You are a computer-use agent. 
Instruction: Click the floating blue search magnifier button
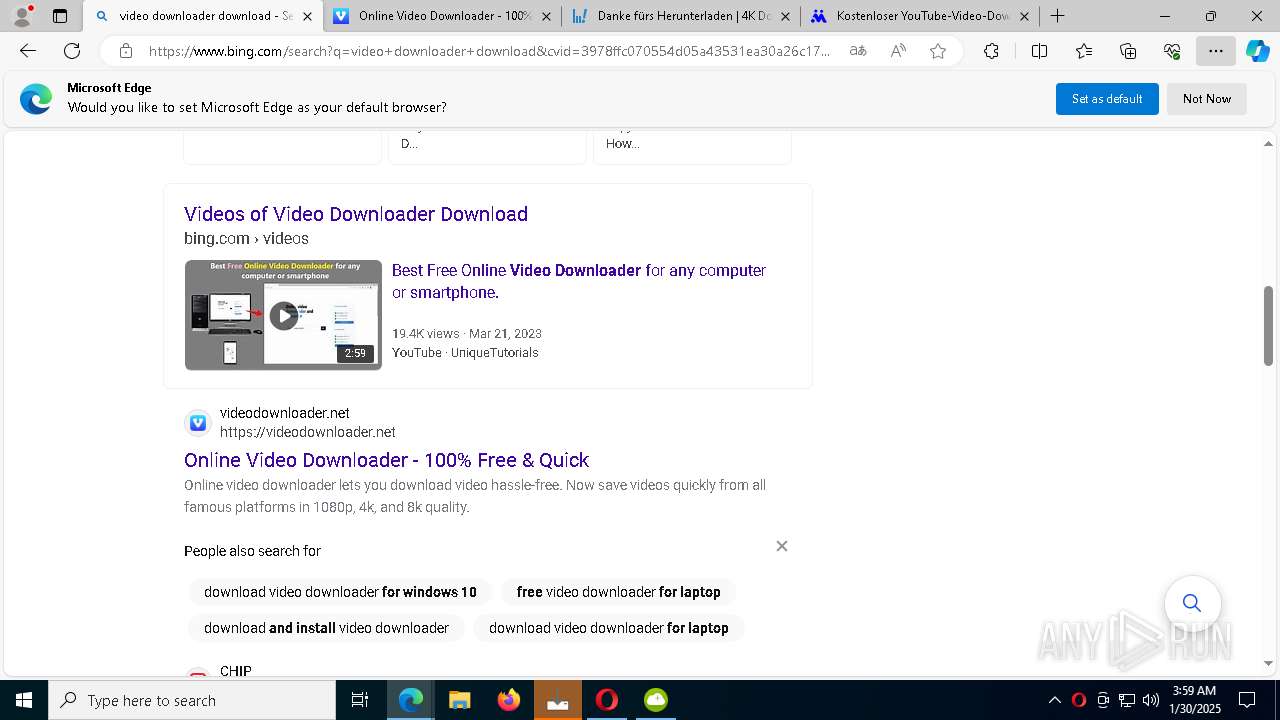tap(1192, 603)
